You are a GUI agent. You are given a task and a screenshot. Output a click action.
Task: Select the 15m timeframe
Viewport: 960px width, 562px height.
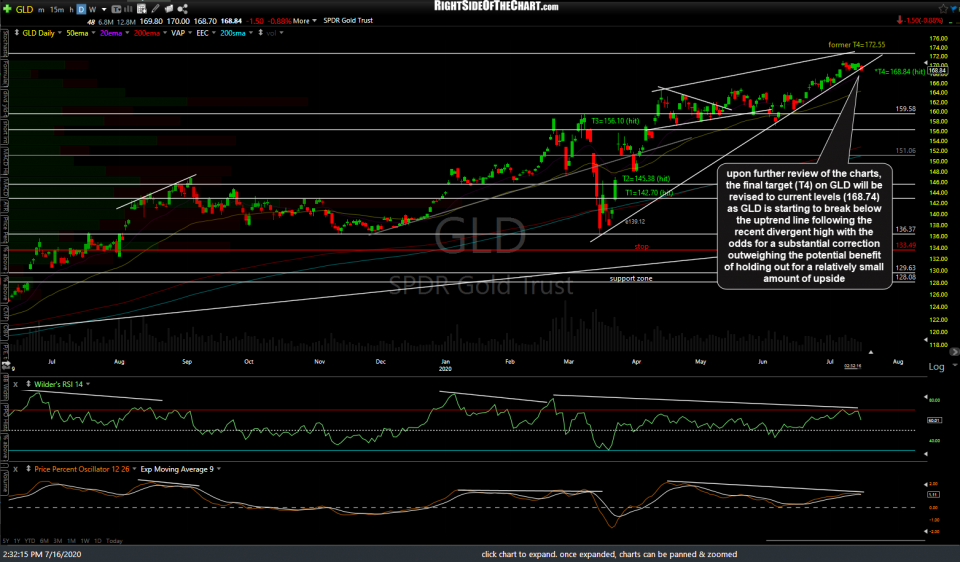pos(57,9)
